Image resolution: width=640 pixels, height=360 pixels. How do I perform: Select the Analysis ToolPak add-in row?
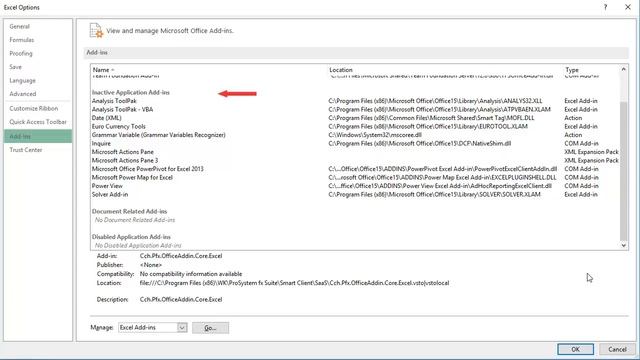(x=355, y=101)
